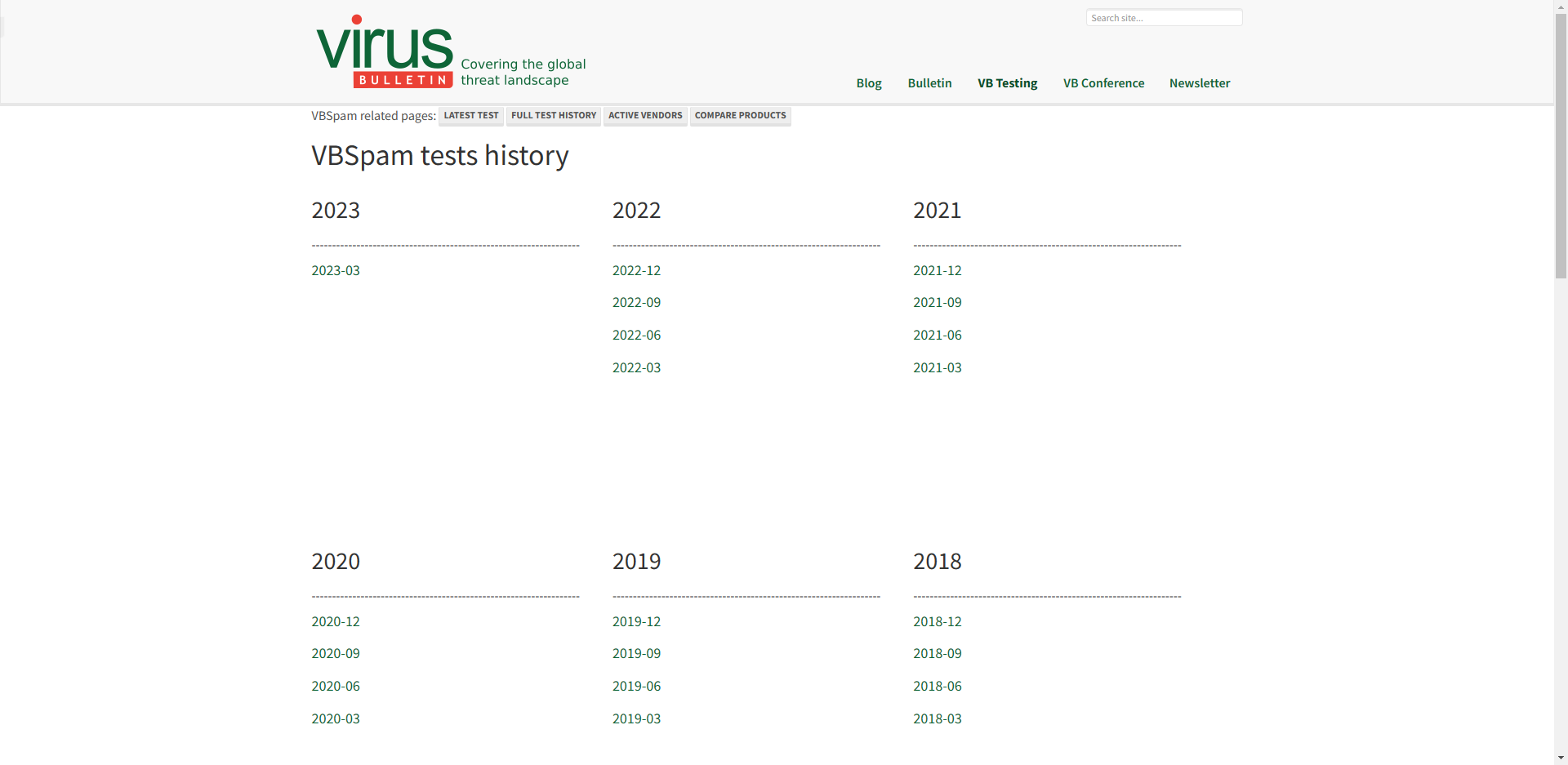Screen dimensions: 1568x765
Task: Click the page's vertical scrollbar thumb
Action: [x=1561, y=146]
